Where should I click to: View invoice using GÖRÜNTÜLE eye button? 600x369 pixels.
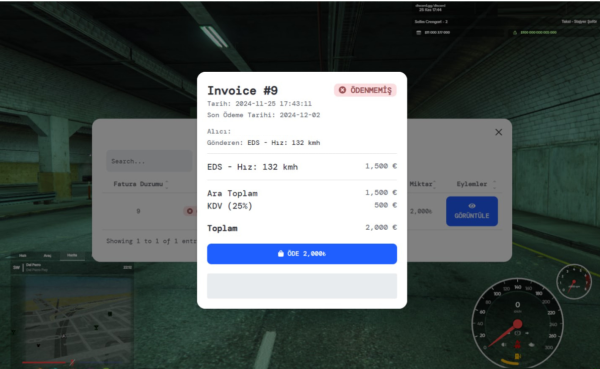(x=472, y=211)
